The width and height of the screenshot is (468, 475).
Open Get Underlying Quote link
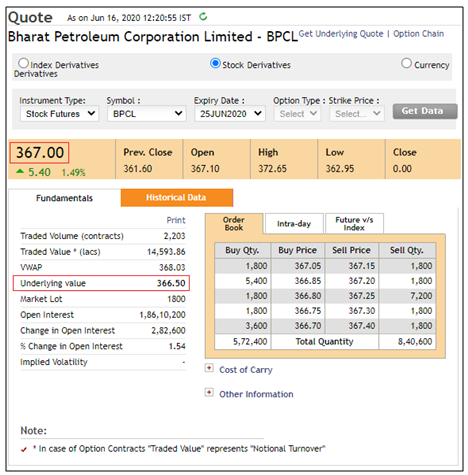coord(341,34)
